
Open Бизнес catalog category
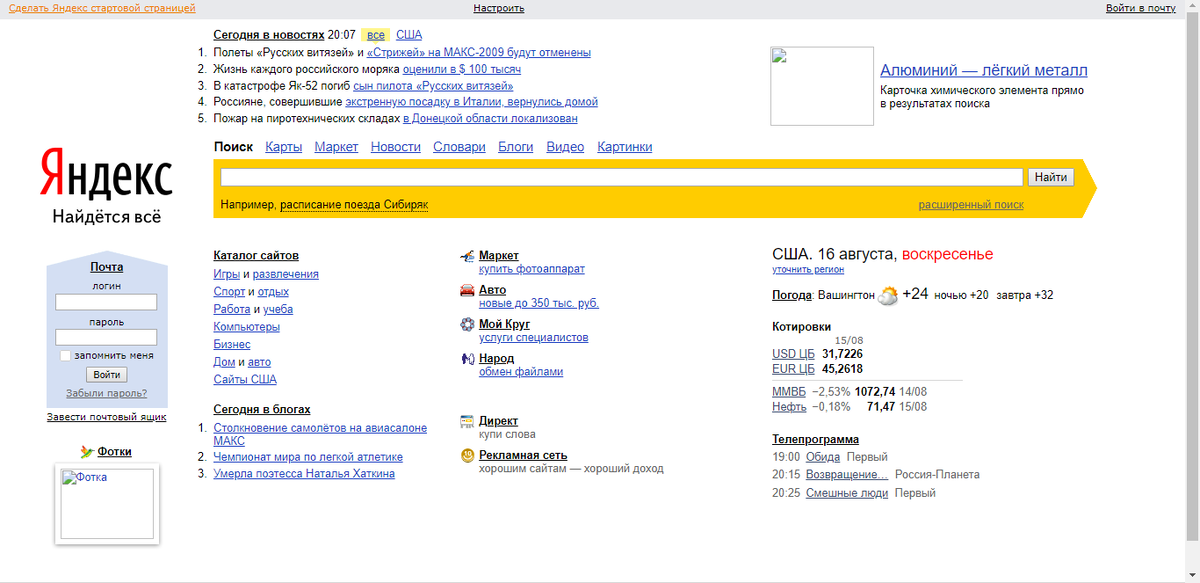pos(232,344)
